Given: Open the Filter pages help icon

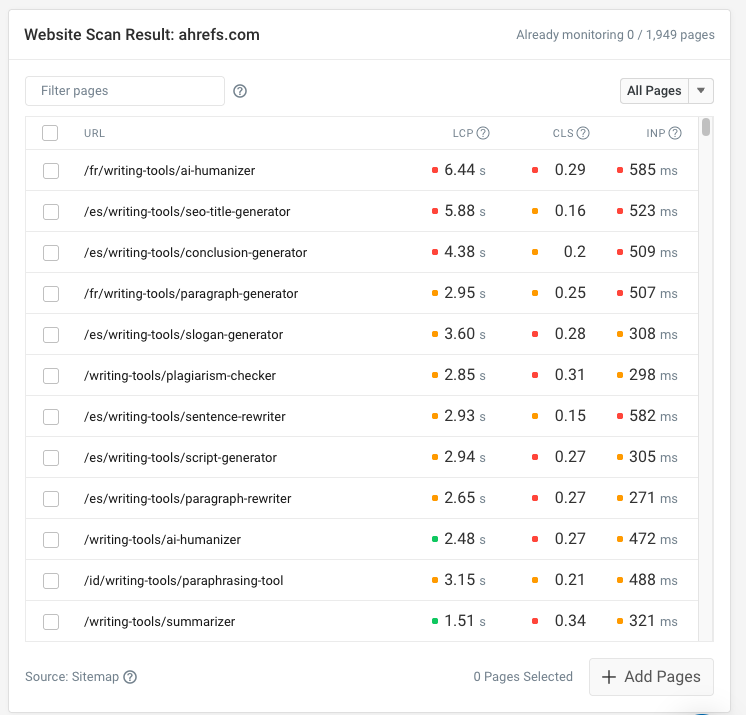Looking at the screenshot, I should coord(240,91).
